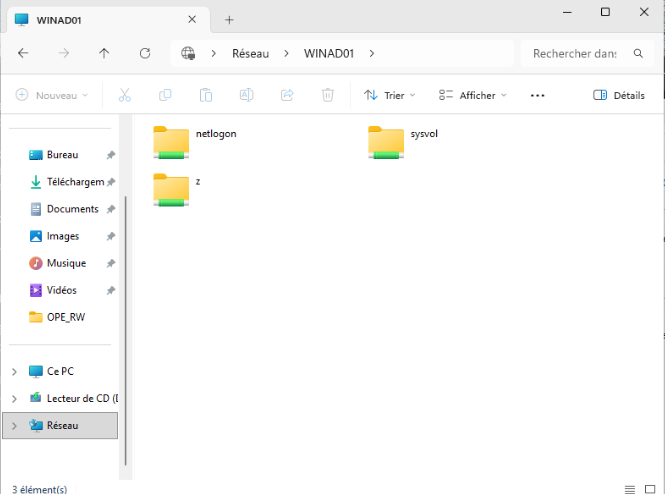Open Téléchargements in the sidebar
This screenshot has height=494, width=665.
66,182
